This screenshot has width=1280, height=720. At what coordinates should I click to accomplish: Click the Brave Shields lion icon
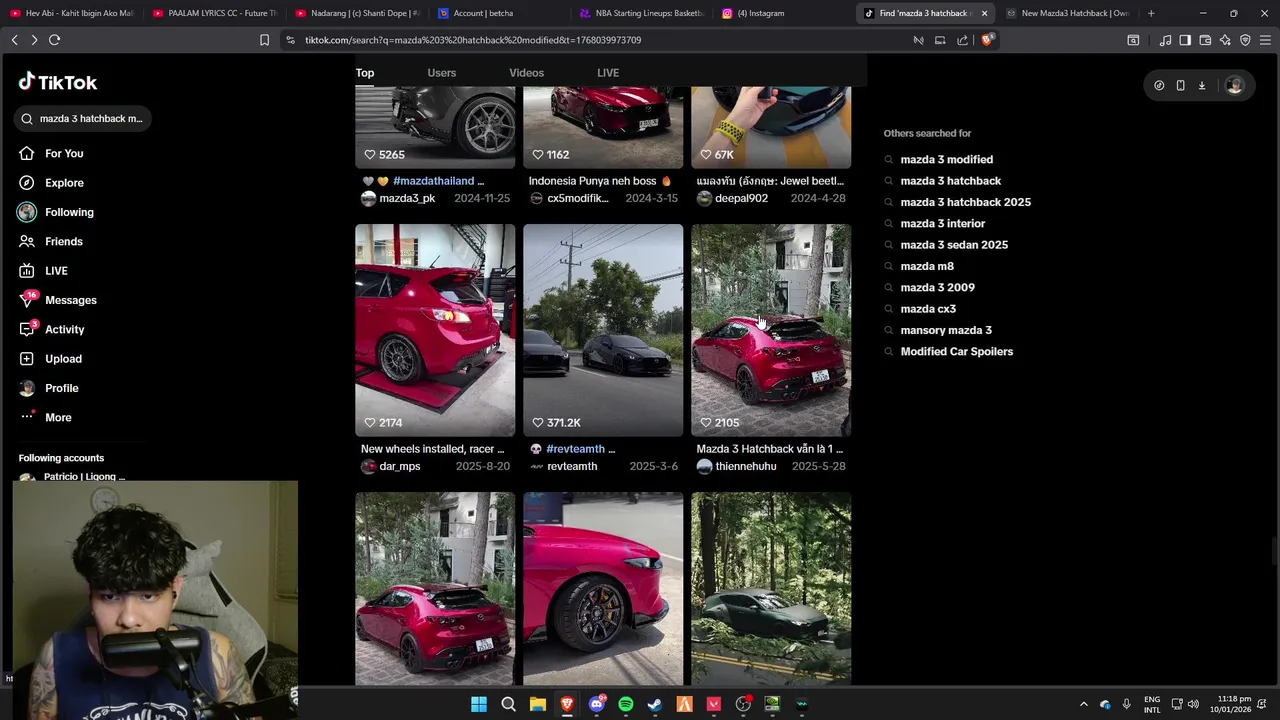coord(987,40)
